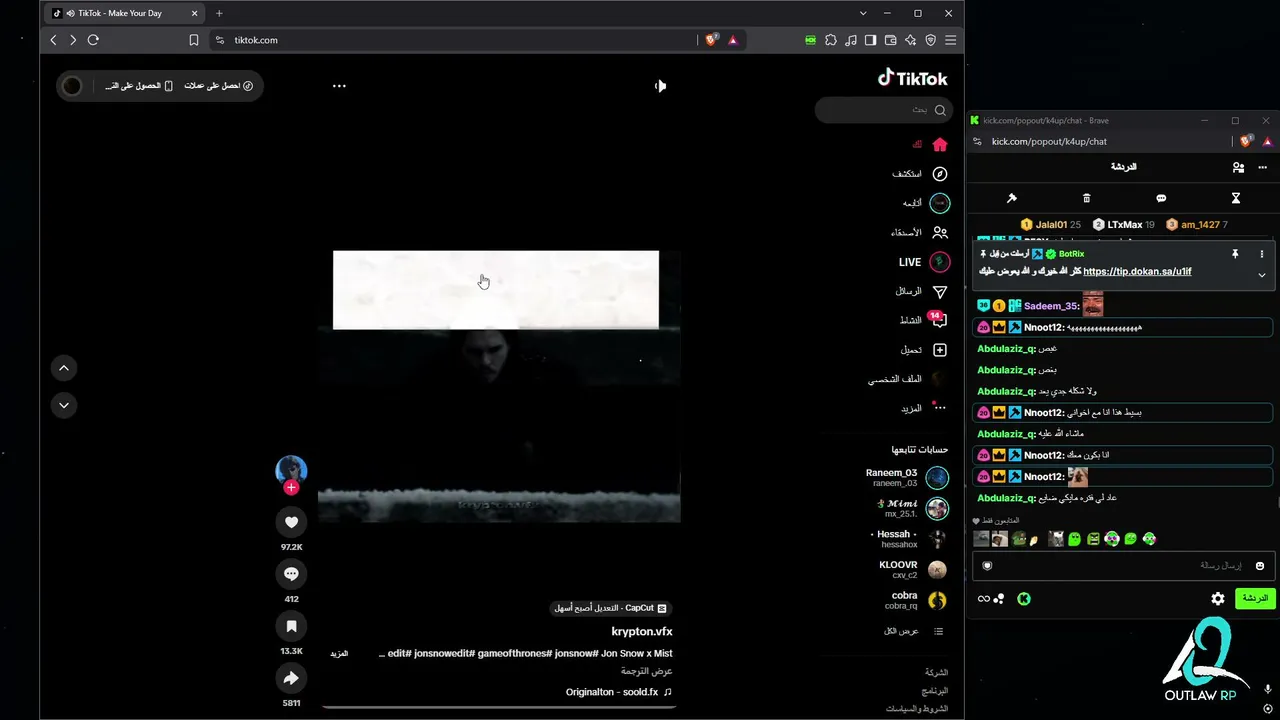Send the Kick chat message
1280x720 pixels.
point(1255,599)
